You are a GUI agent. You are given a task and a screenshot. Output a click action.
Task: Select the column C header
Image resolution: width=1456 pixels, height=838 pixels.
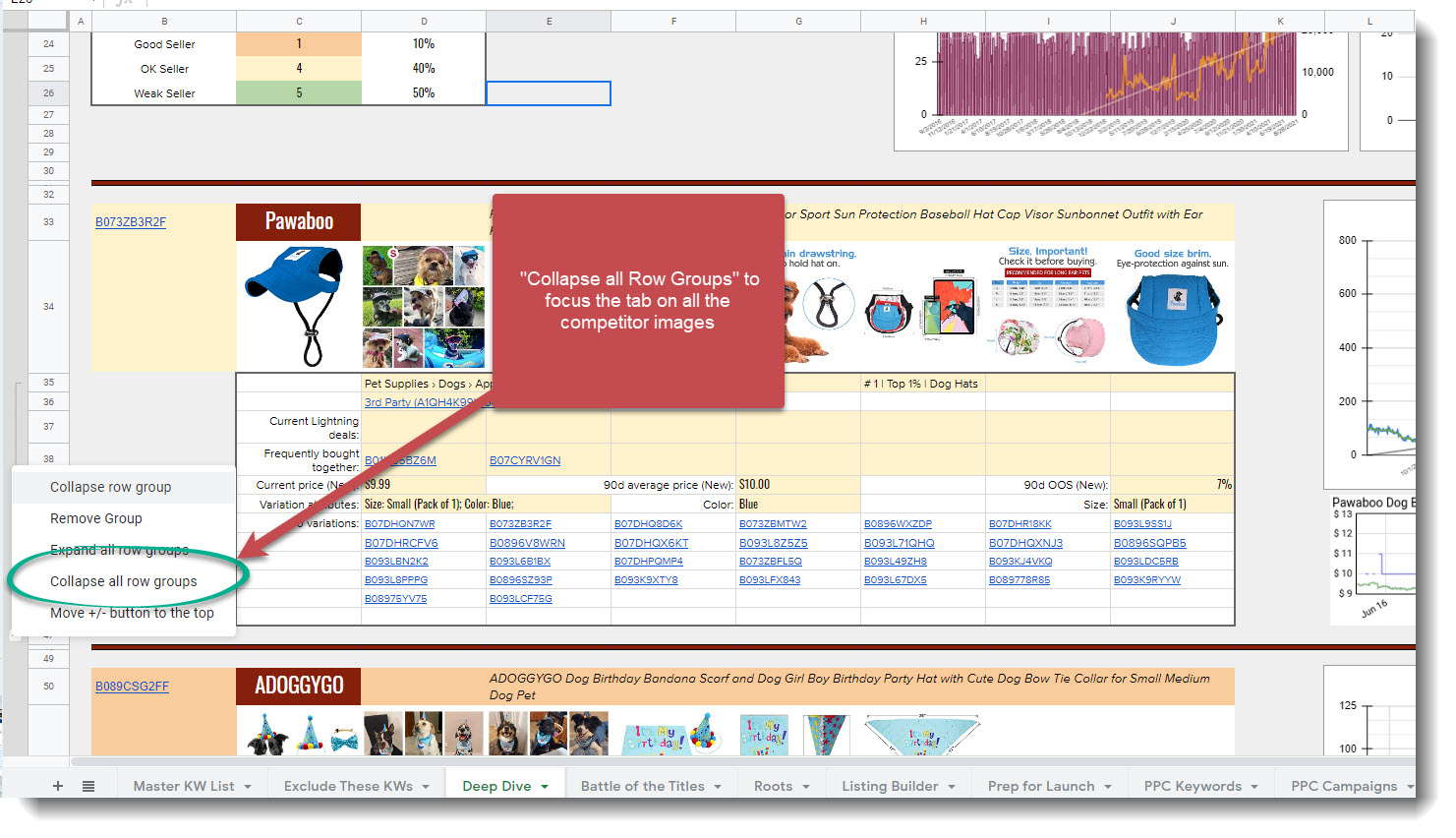click(x=299, y=21)
